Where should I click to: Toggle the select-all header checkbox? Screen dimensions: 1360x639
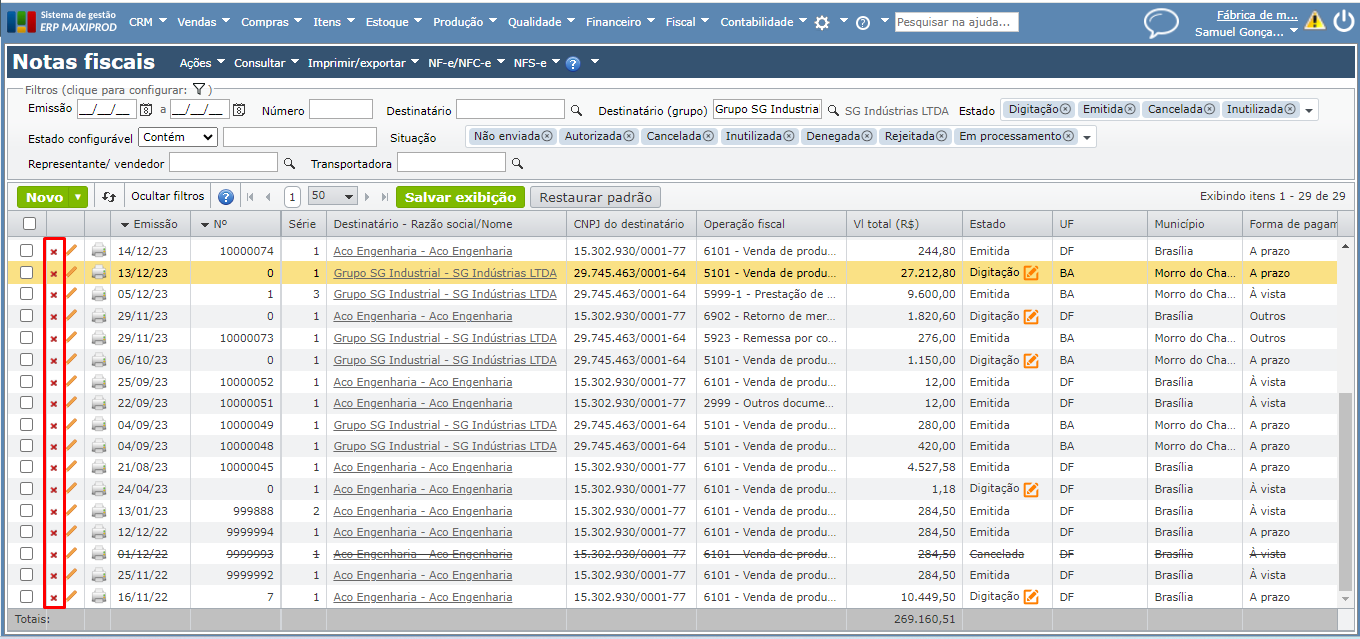(29, 224)
